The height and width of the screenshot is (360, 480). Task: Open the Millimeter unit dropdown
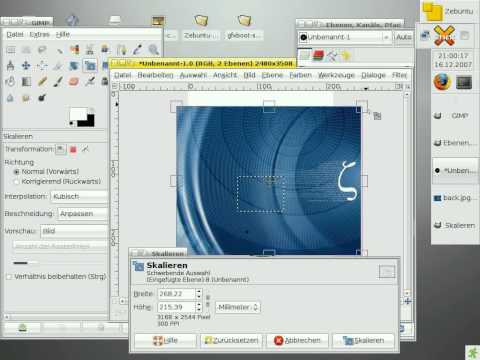(x=238, y=307)
